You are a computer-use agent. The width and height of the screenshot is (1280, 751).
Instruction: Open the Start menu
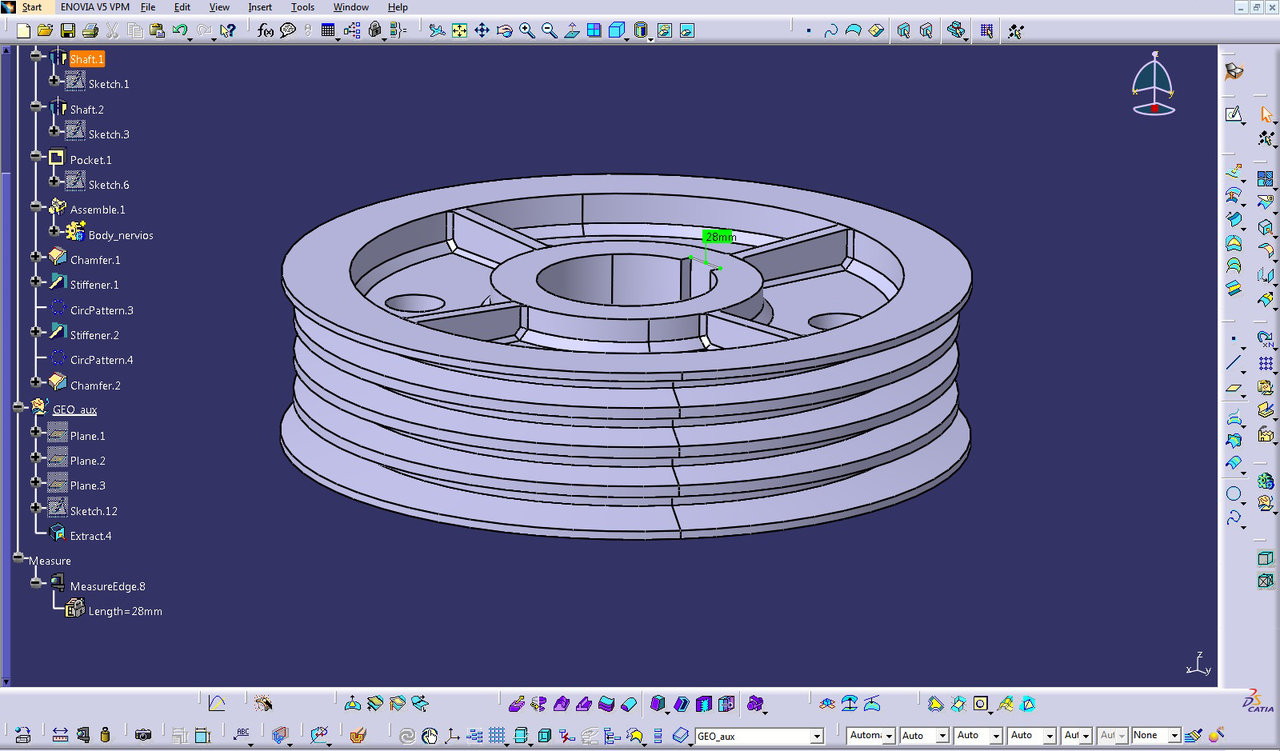point(32,7)
